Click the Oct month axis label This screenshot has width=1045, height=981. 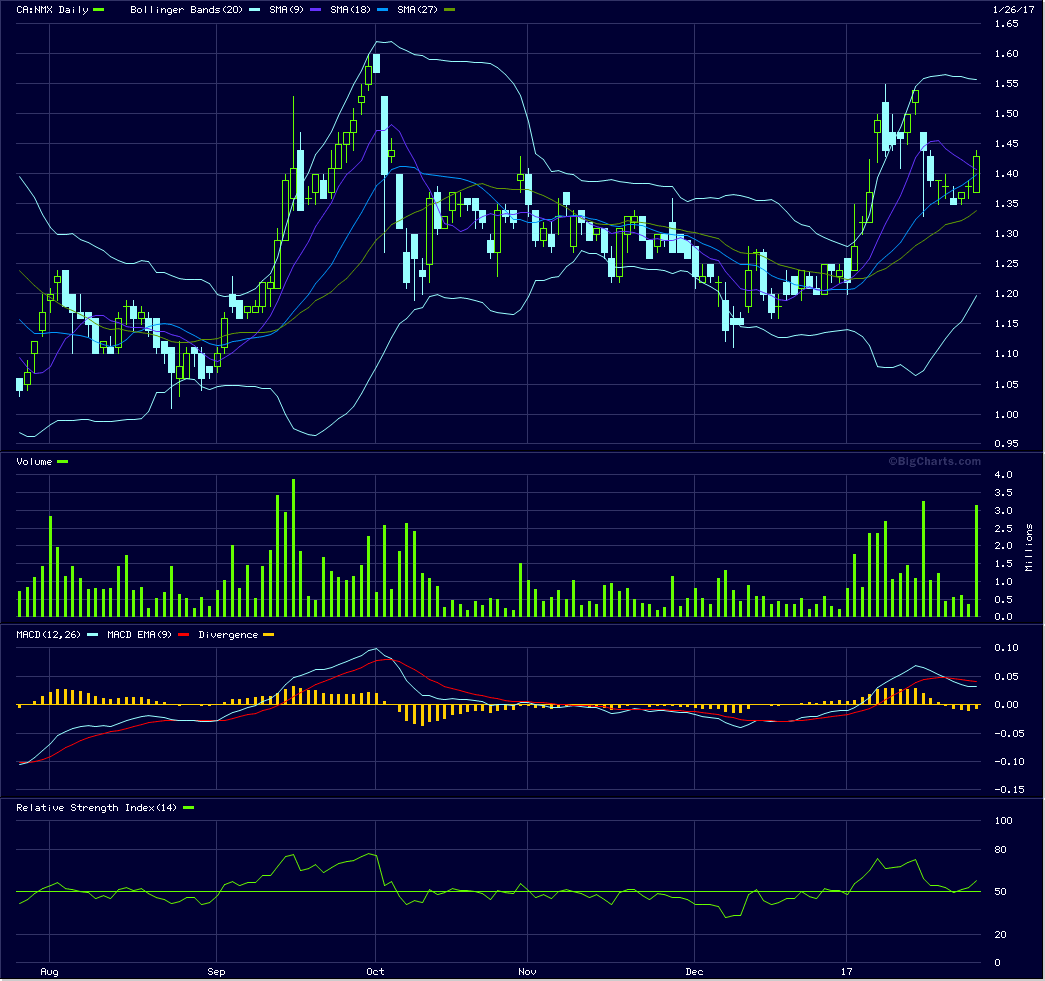tap(375, 972)
